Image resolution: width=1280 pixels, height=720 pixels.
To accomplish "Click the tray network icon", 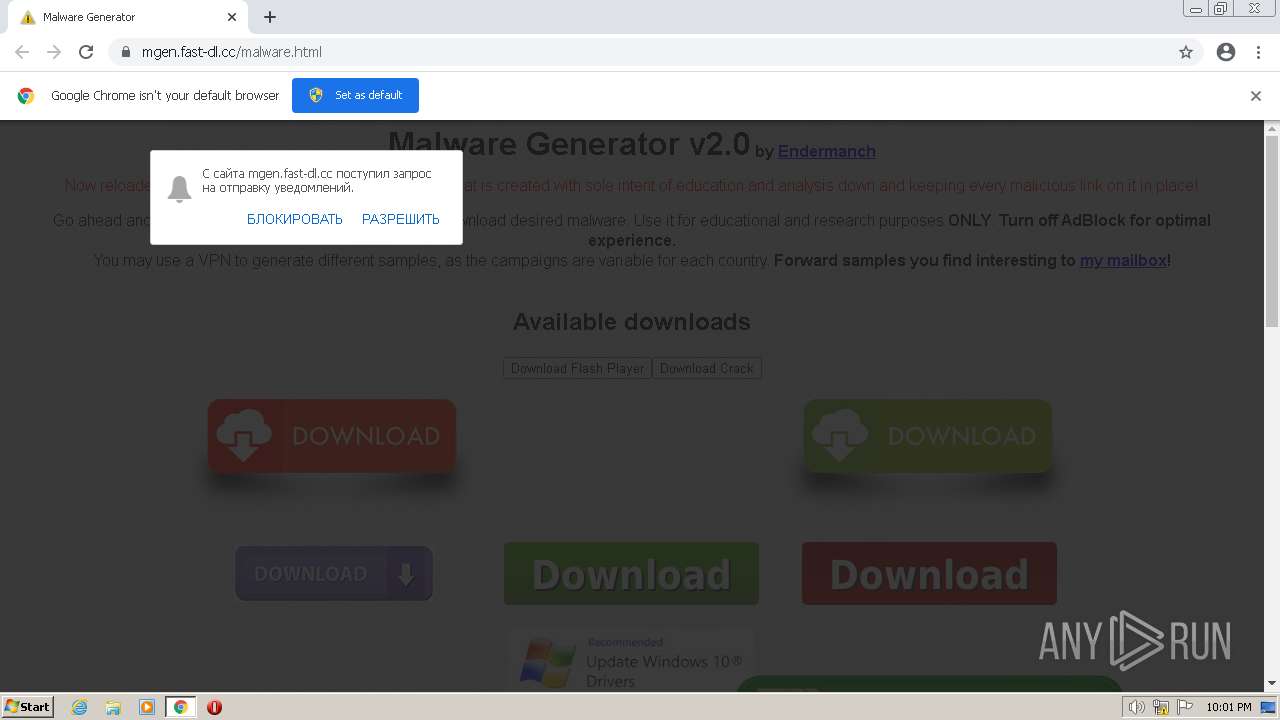I will coord(1161,707).
